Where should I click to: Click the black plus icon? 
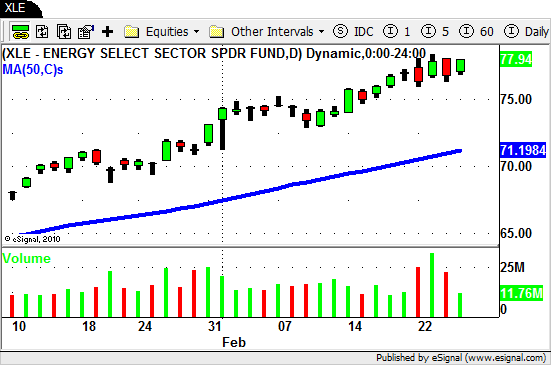[x=108, y=32]
